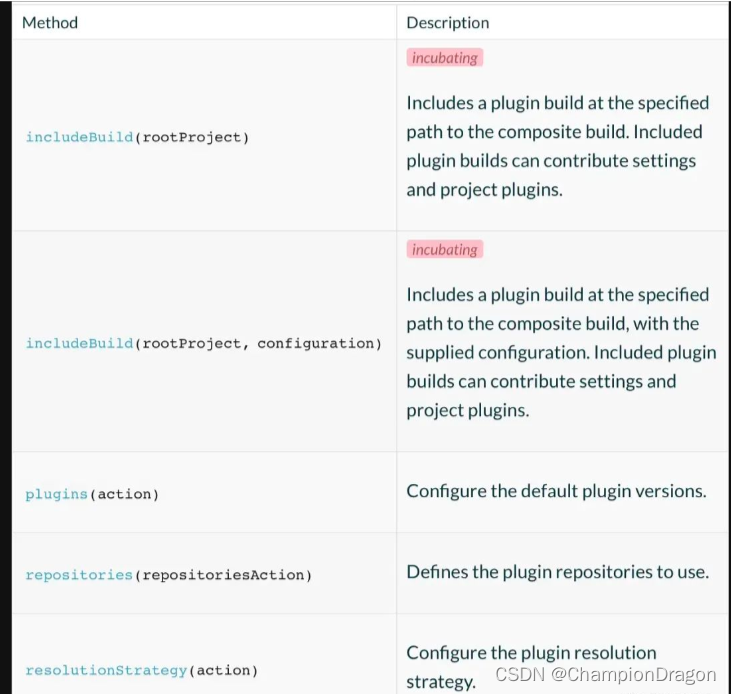Click the incubating badge in the first row
The width and height of the screenshot is (731, 694).
click(x=444, y=58)
